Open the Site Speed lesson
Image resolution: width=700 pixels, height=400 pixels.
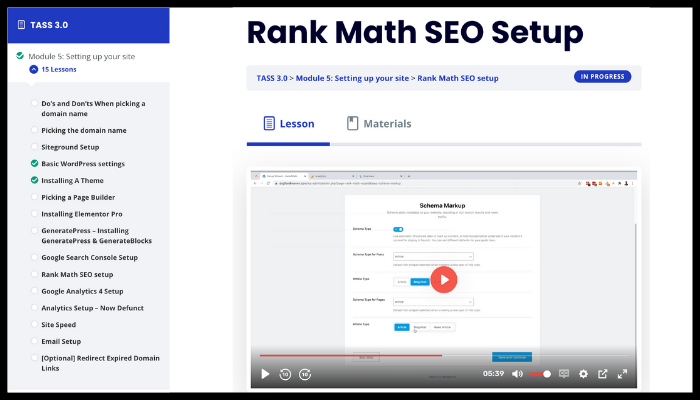click(58, 325)
